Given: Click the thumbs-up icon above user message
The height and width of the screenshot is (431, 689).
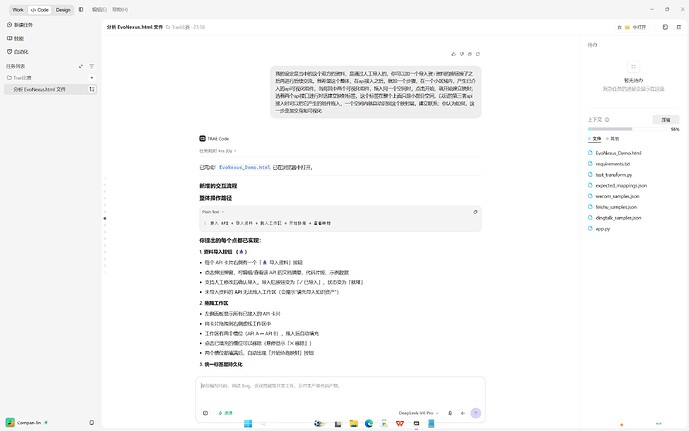Looking at the screenshot, I should 453,54.
